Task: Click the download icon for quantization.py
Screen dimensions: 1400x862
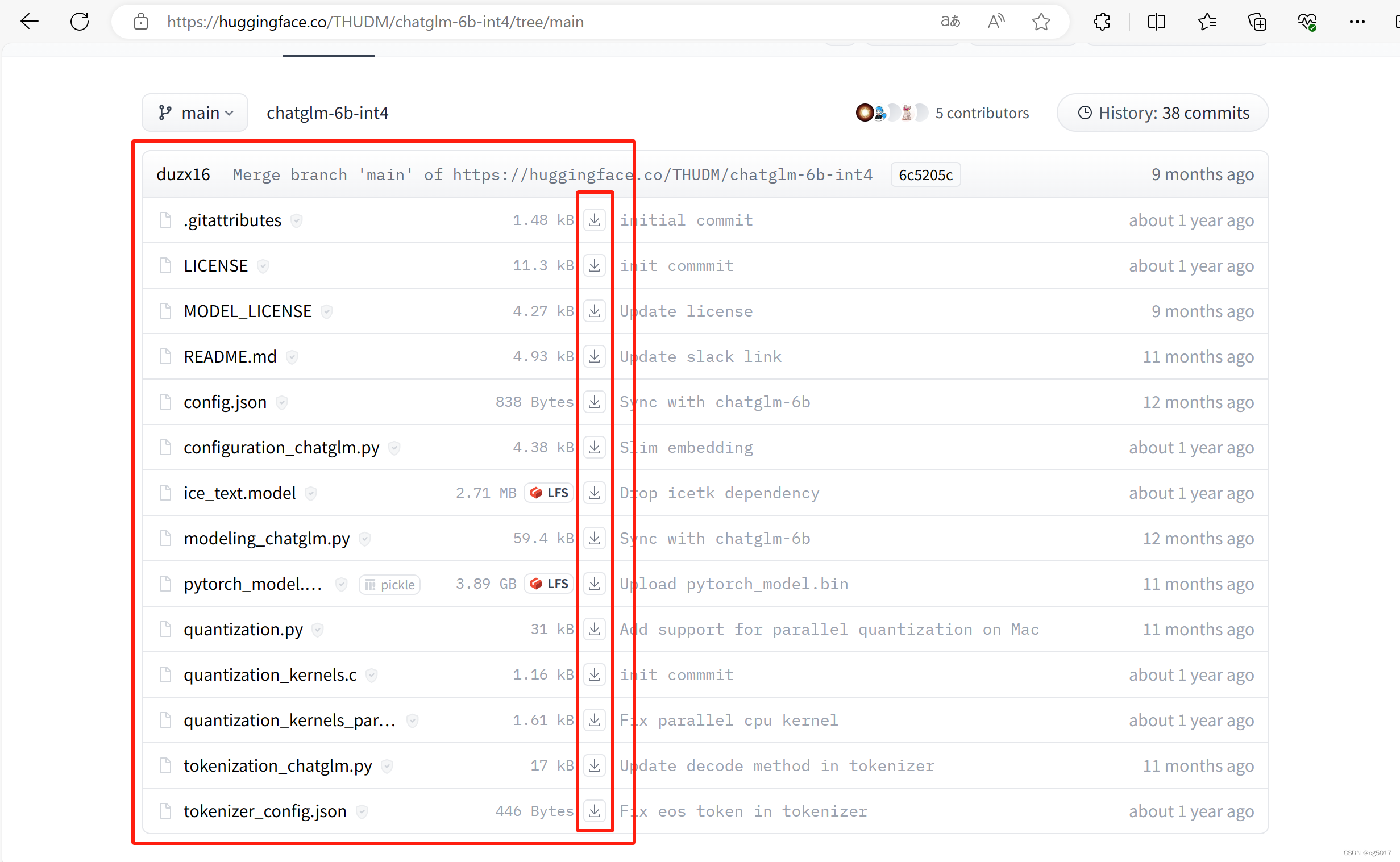Action: point(594,629)
